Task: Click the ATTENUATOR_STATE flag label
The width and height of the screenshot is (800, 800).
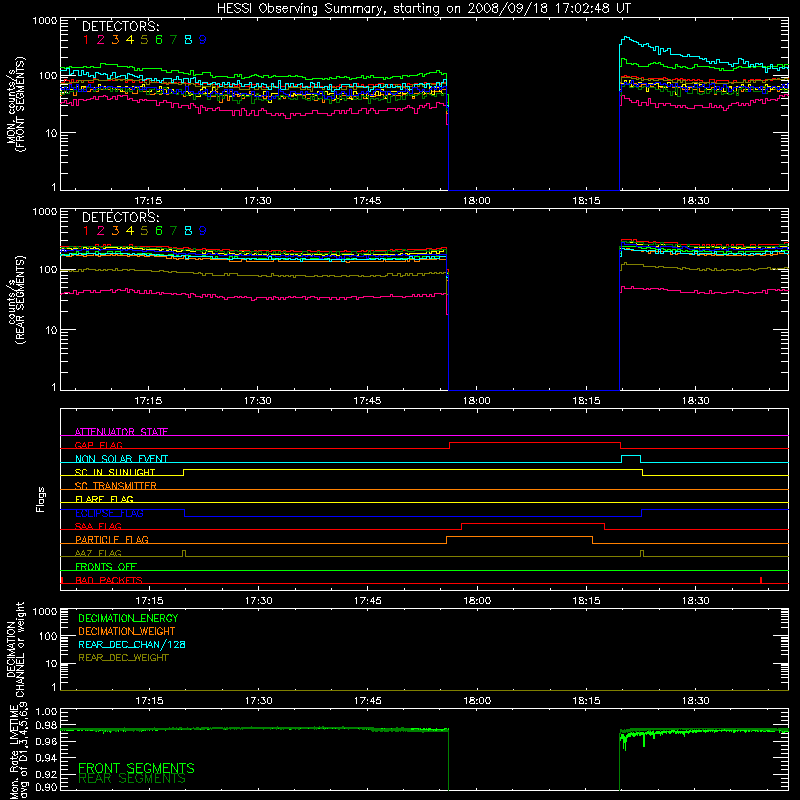Action: pos(121,432)
